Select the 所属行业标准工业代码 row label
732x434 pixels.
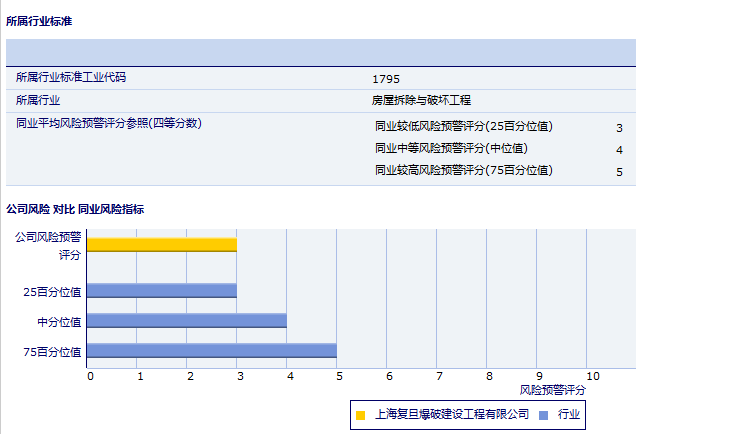[x=71, y=77]
